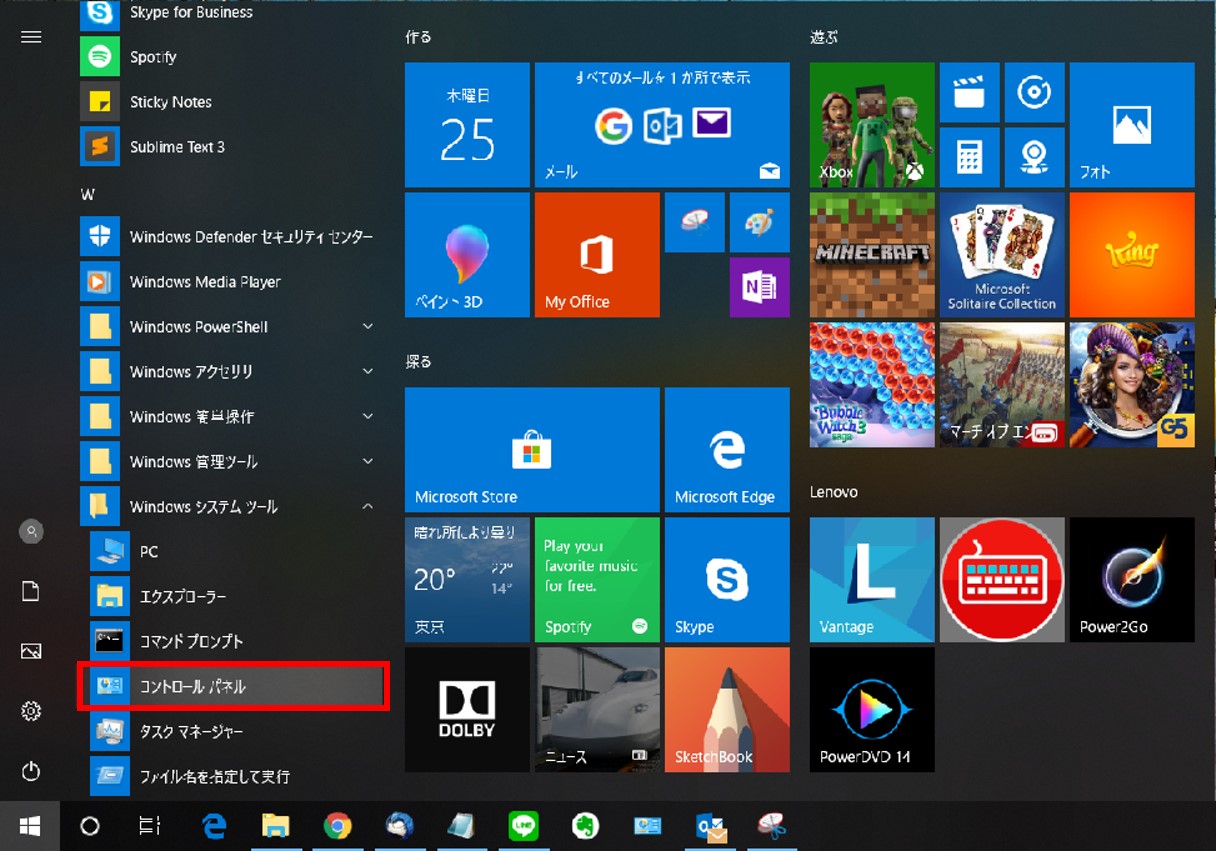Open the Start menu hamburger navigation icon
1216x851 pixels.
click(x=31, y=37)
